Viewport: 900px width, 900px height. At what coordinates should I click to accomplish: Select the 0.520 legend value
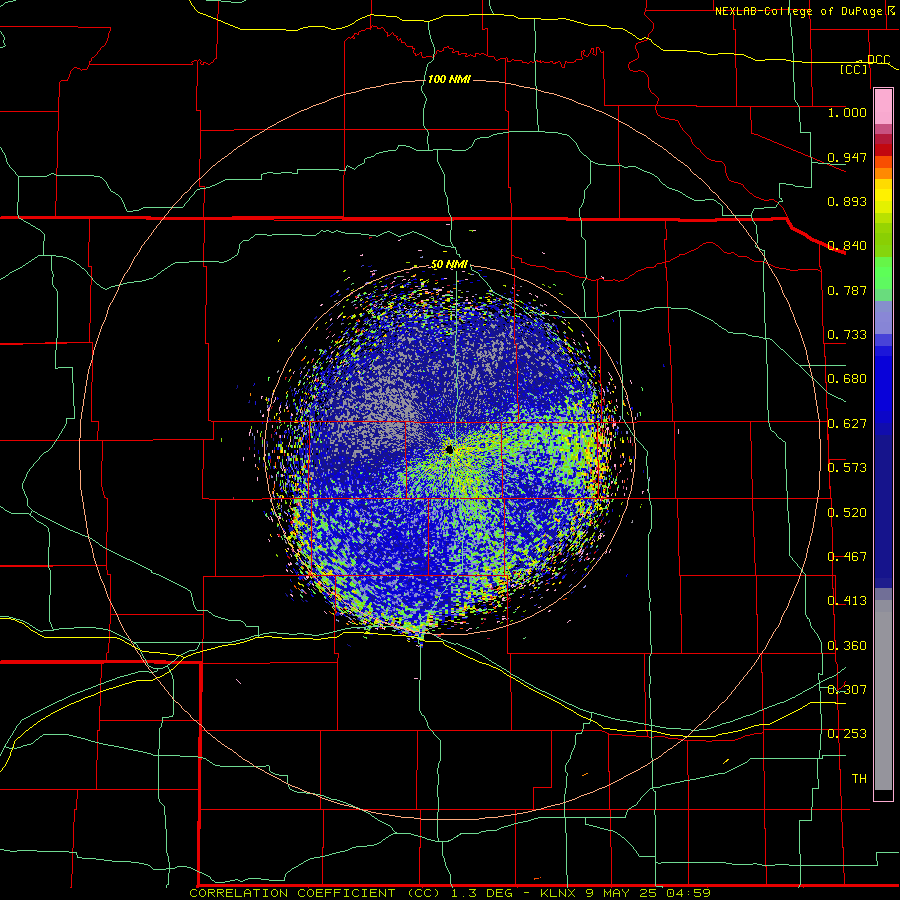[x=847, y=513]
